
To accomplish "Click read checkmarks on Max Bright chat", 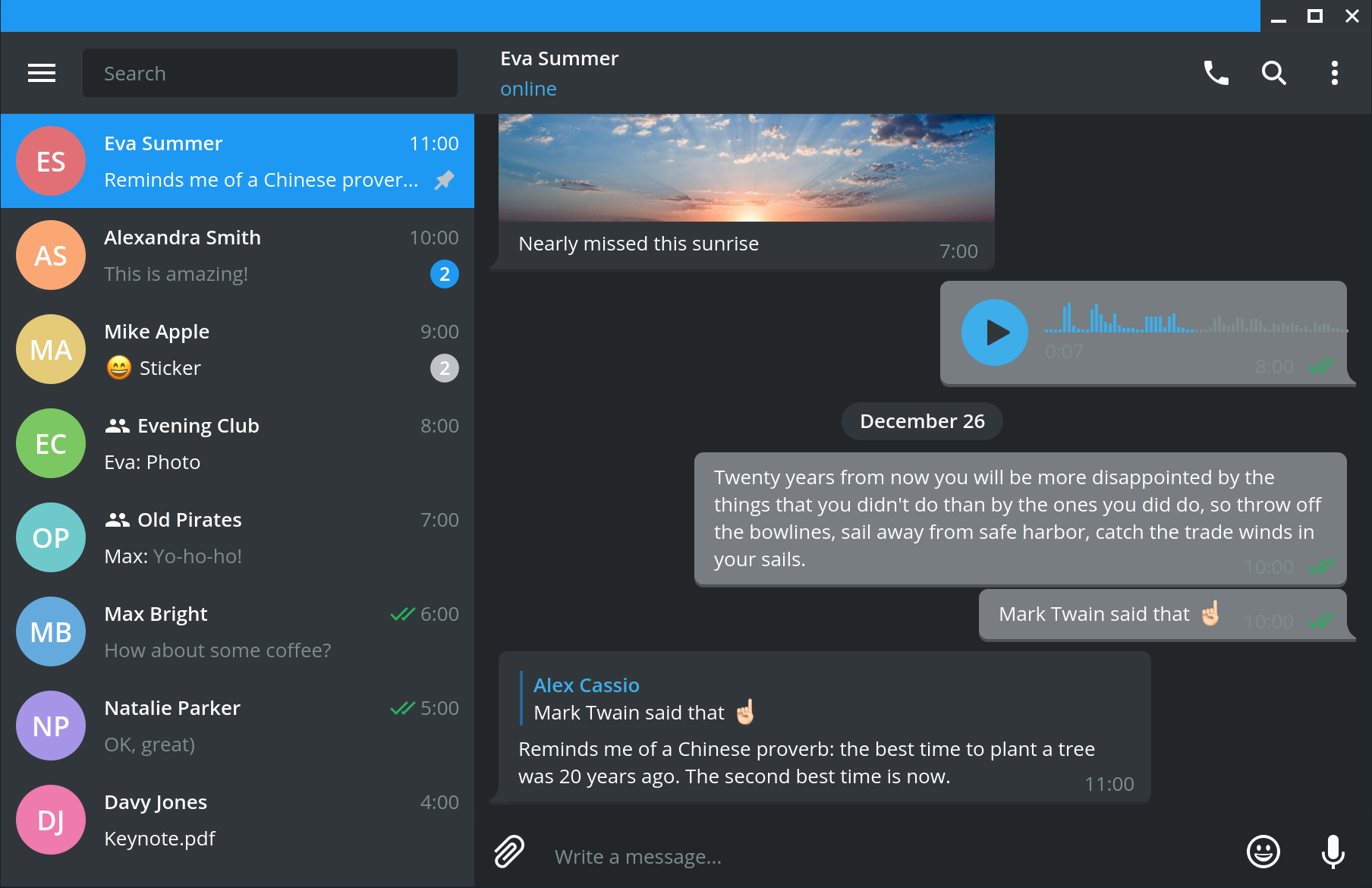I will tap(402, 614).
